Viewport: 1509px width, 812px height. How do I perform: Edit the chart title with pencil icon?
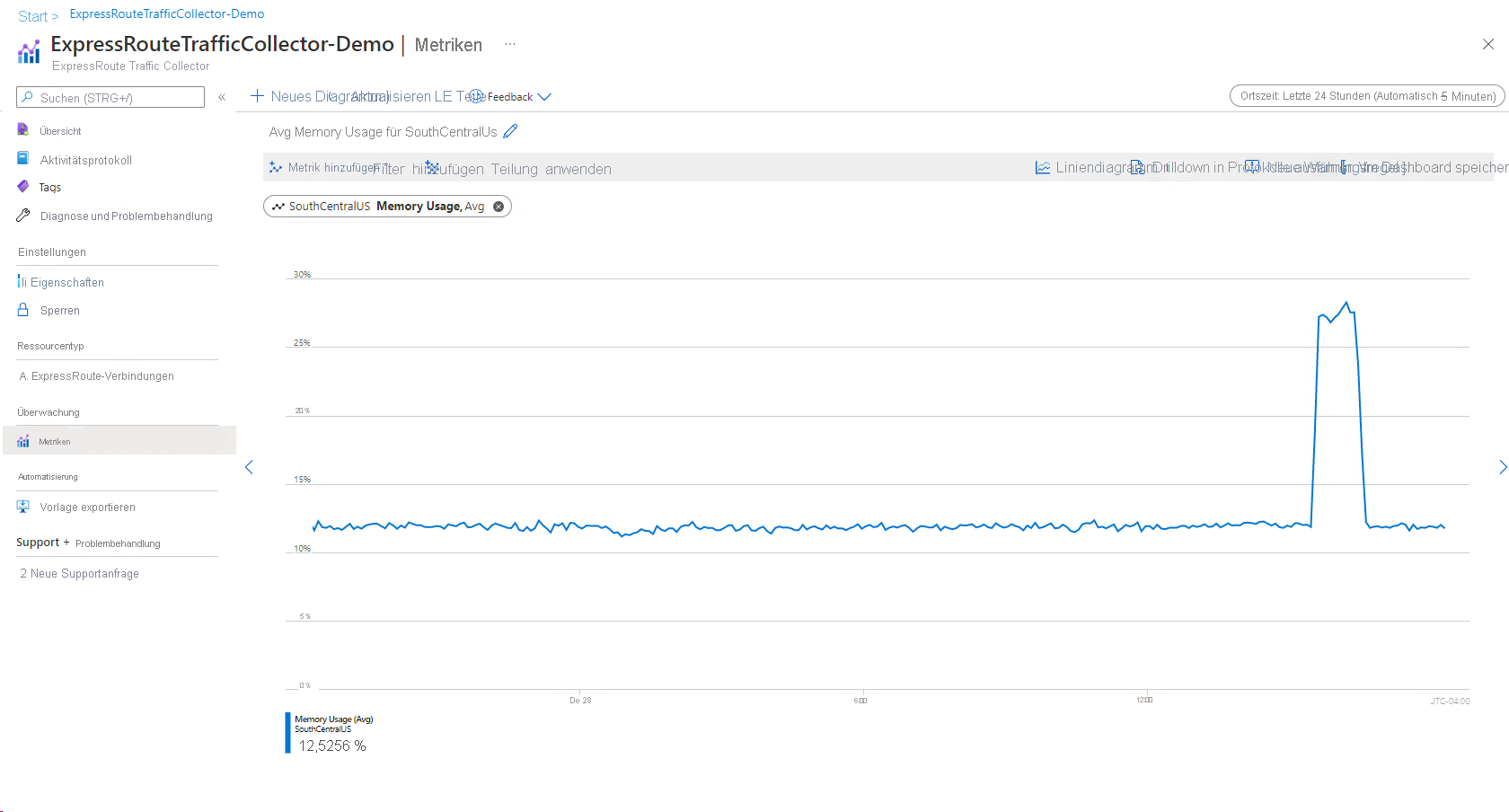click(x=510, y=131)
